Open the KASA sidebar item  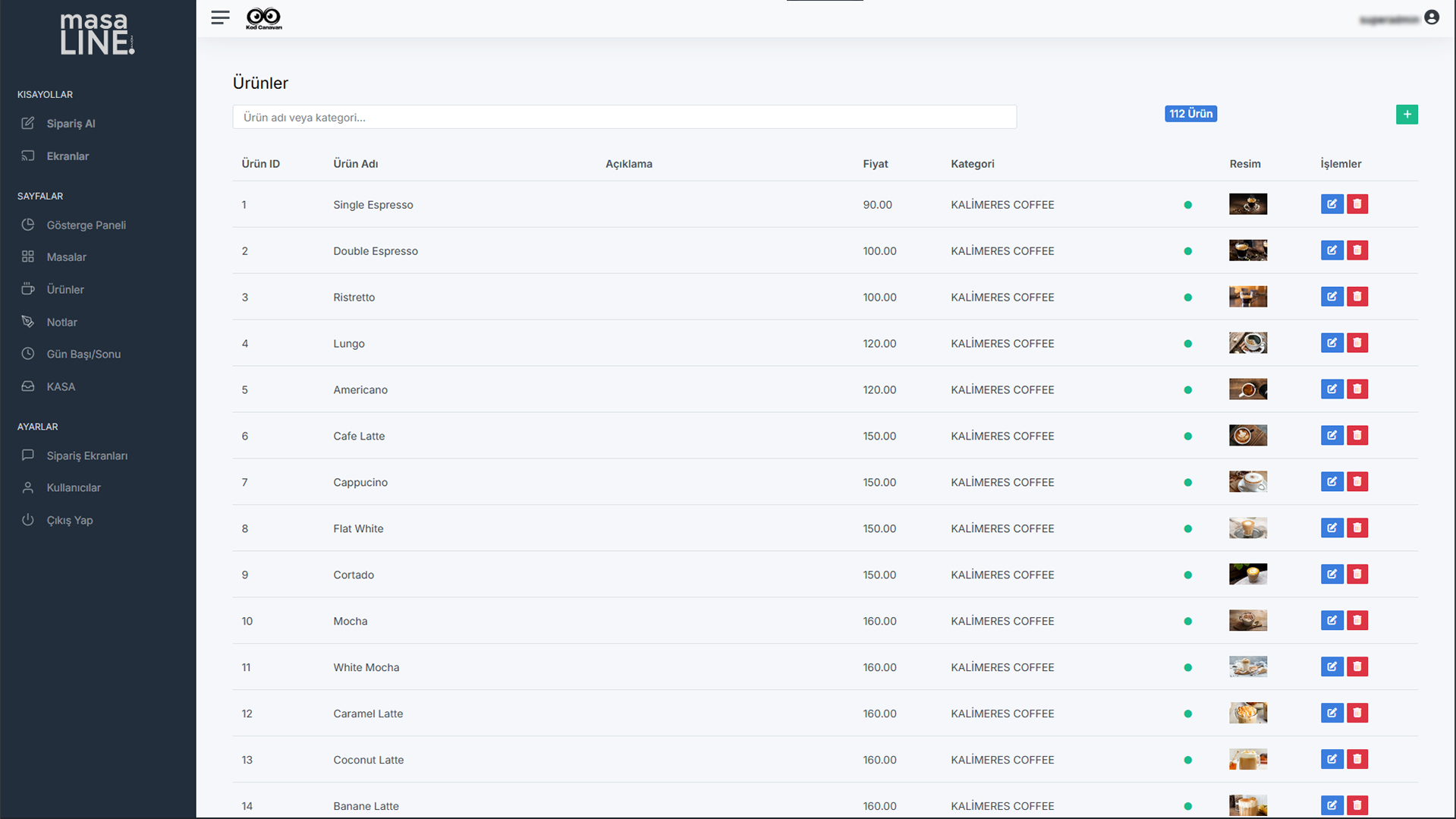[61, 387]
